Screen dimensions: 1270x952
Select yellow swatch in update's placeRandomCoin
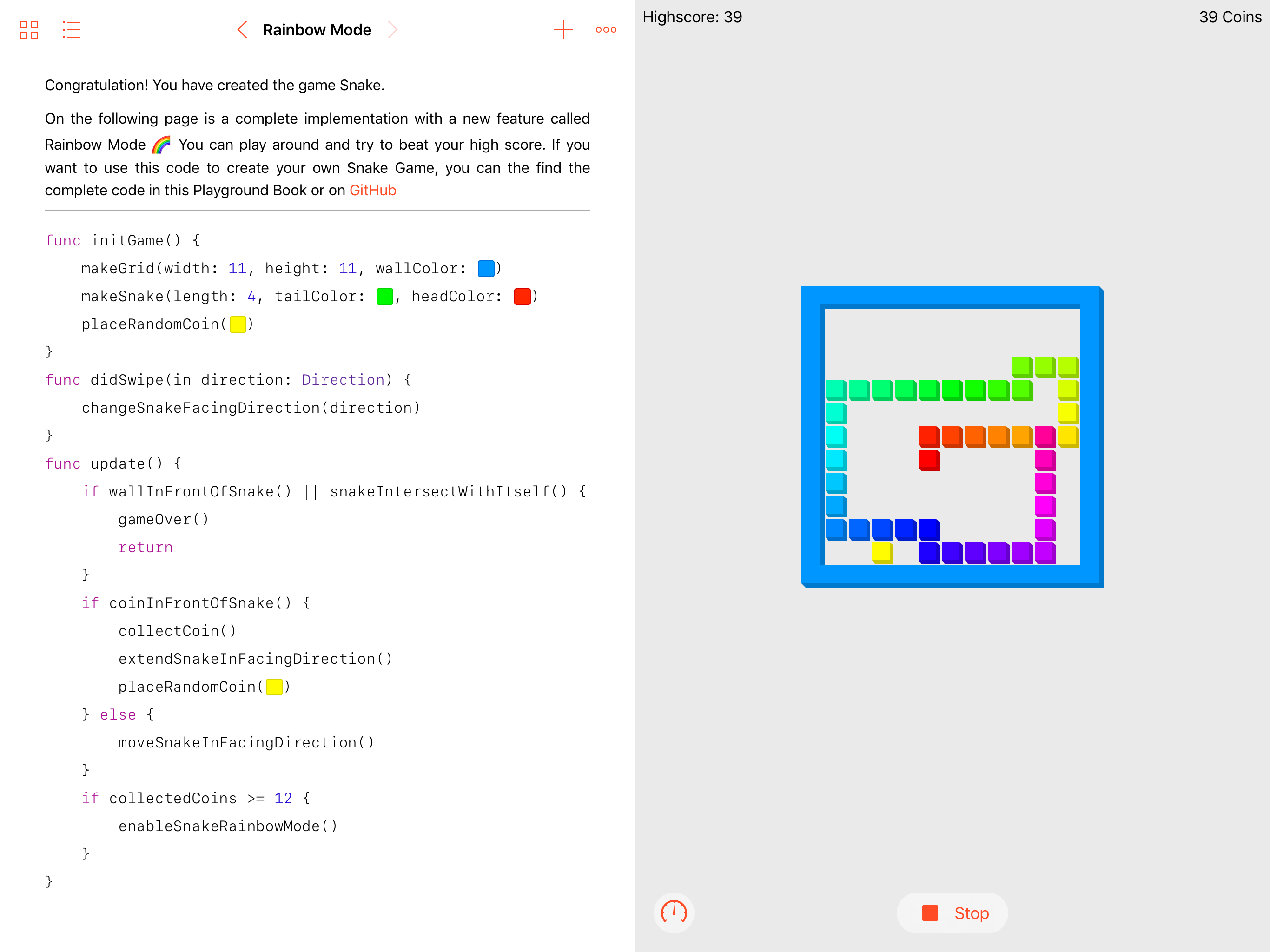pos(274,687)
